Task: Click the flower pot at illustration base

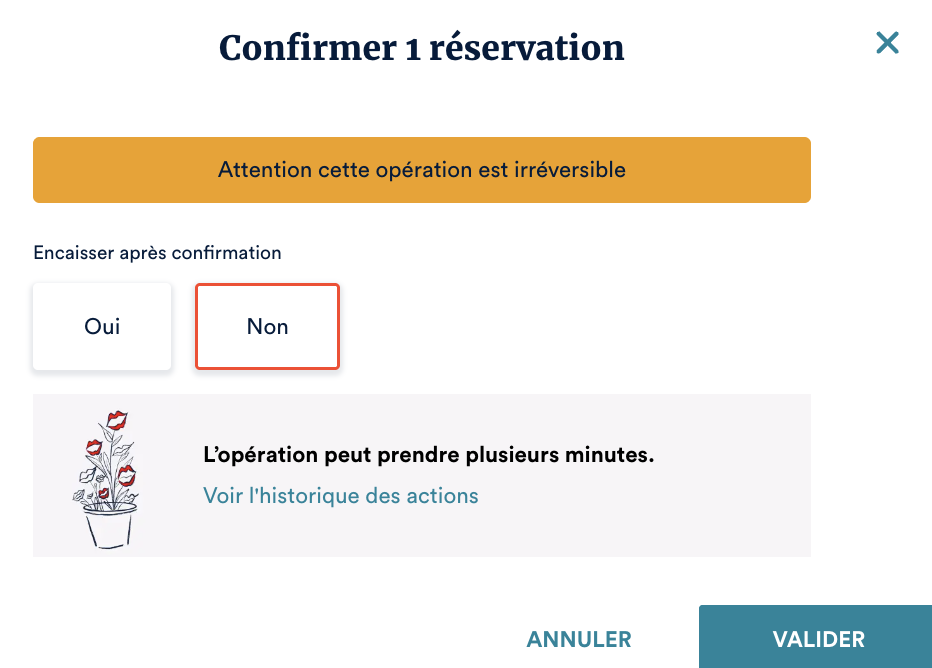Action: pos(109,524)
